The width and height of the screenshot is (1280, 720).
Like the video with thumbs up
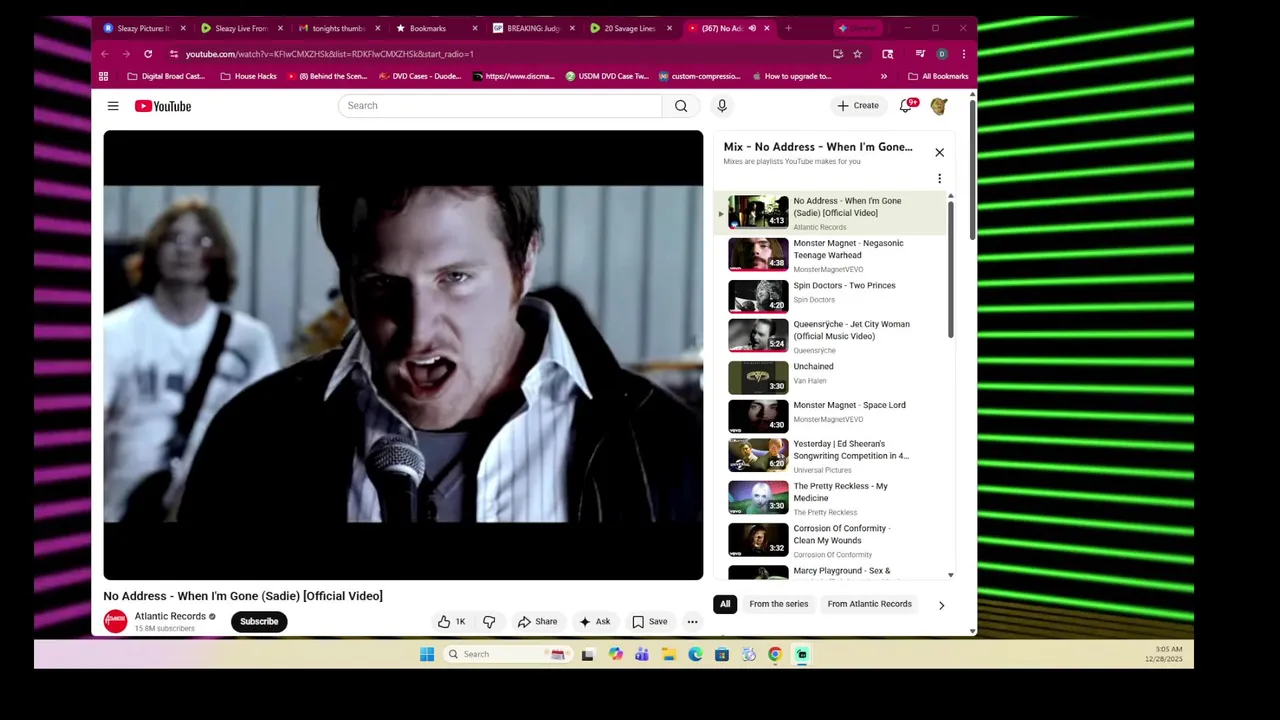click(451, 622)
